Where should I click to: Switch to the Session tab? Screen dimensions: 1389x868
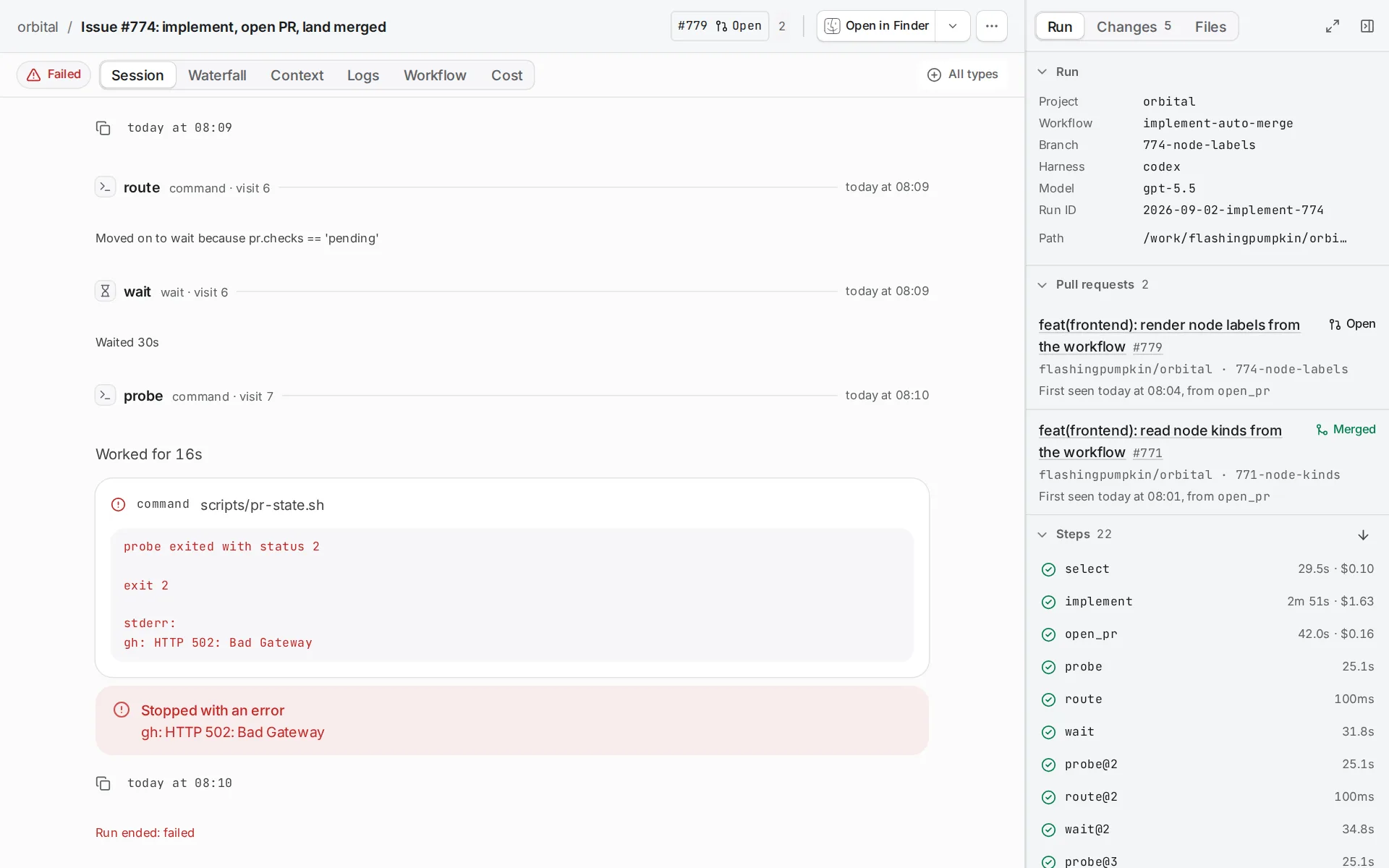click(x=137, y=75)
